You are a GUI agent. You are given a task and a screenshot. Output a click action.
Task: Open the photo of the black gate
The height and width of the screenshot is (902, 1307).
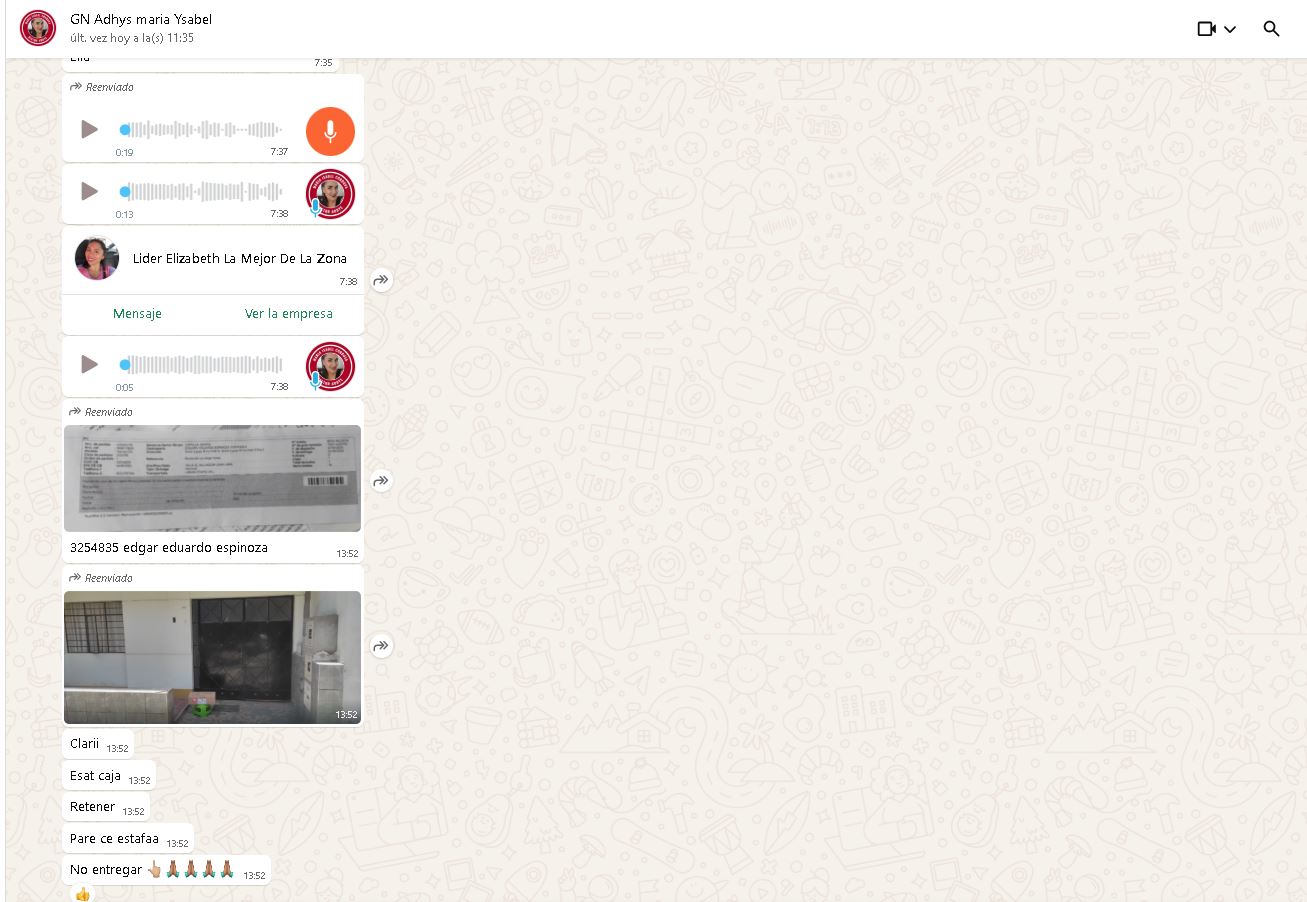pos(212,657)
